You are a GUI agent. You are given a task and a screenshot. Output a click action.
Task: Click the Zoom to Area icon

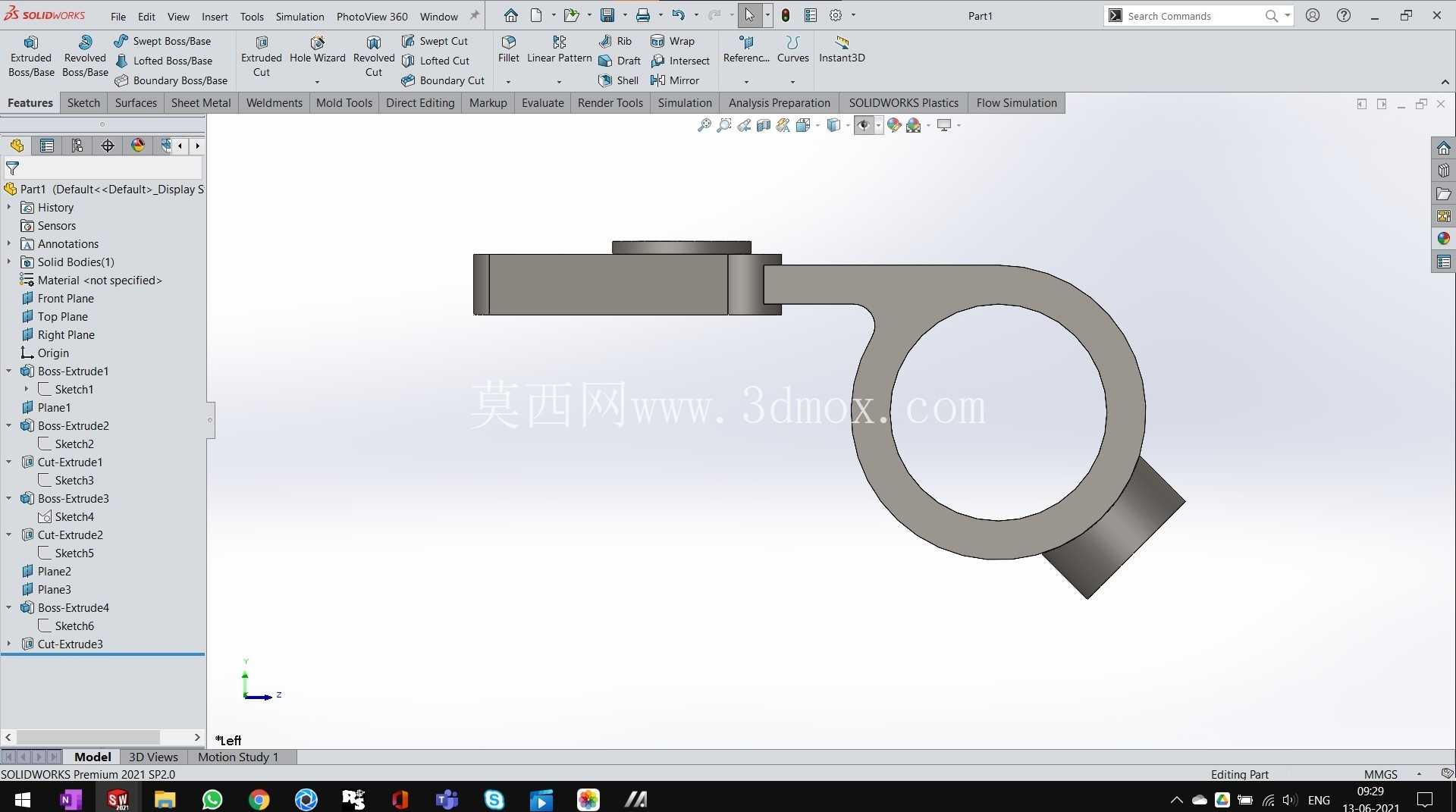[x=724, y=125]
